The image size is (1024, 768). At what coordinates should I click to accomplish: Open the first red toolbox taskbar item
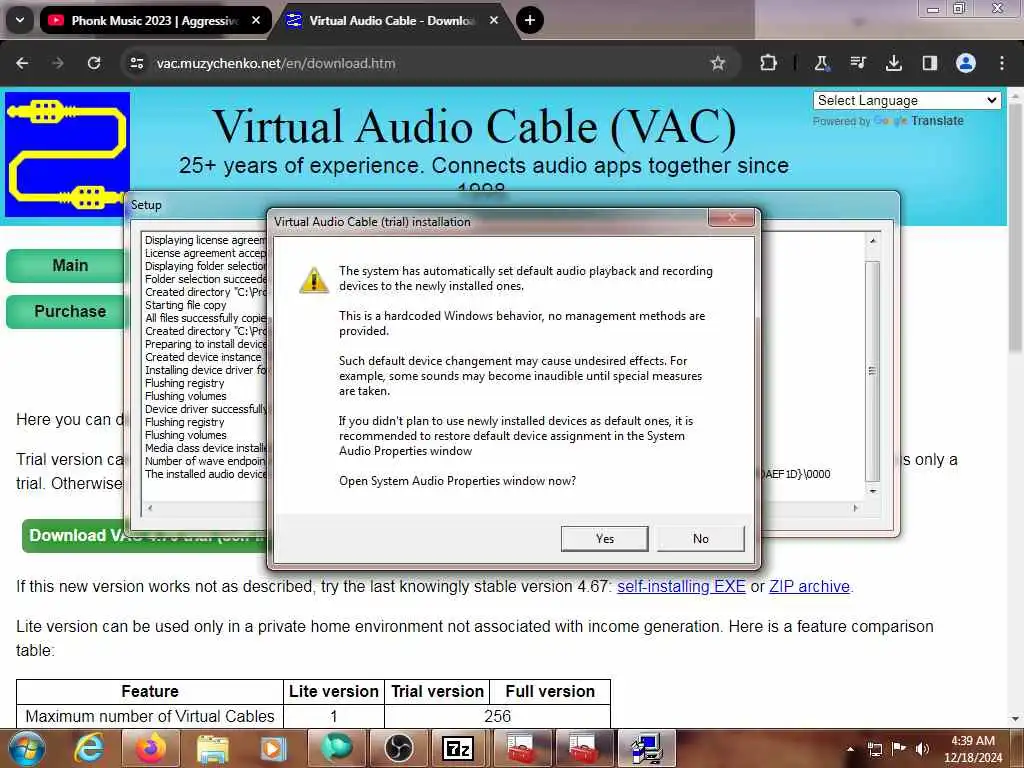coord(520,748)
